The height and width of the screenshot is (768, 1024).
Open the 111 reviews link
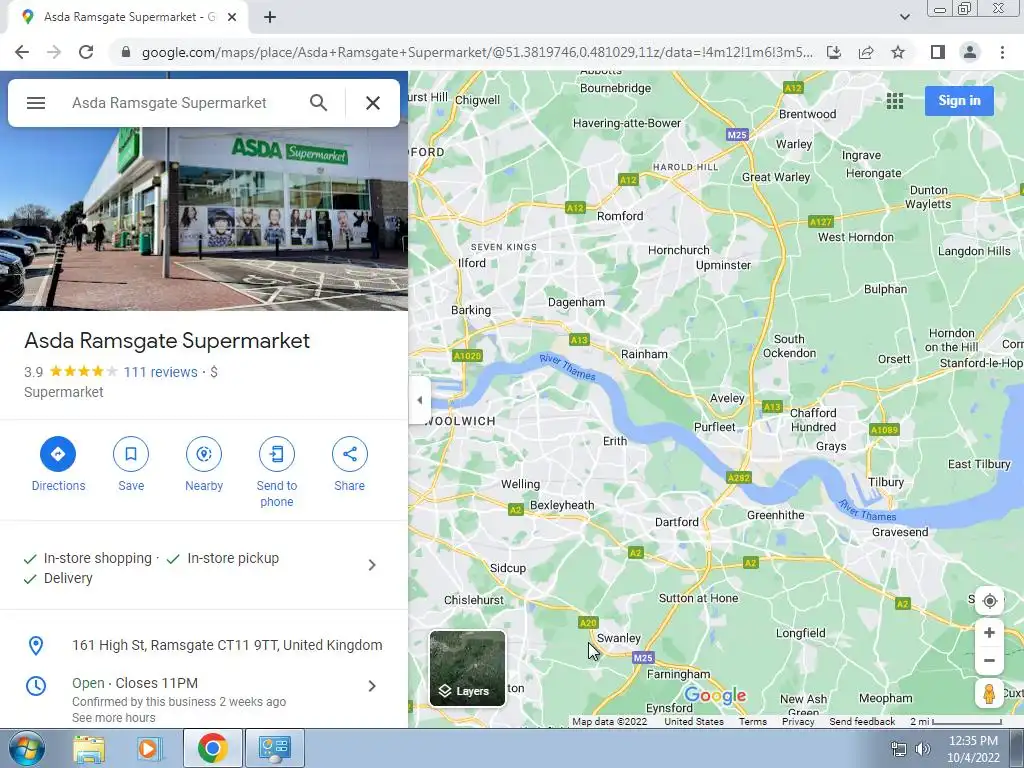[x=160, y=372]
